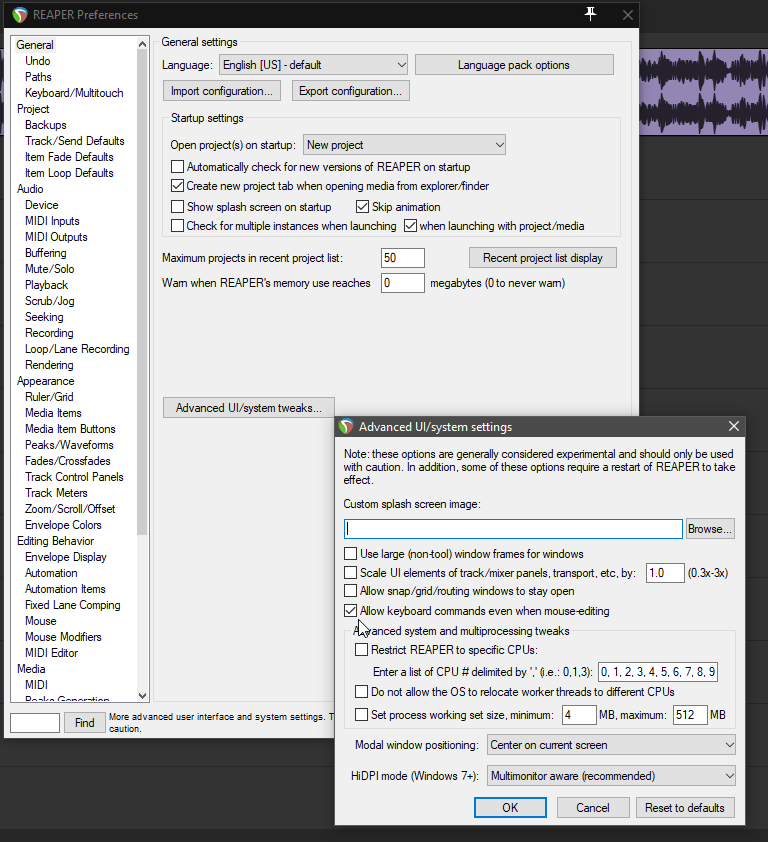Open Buffering preferences page
Screen dimensions: 768x842
click(x=46, y=253)
